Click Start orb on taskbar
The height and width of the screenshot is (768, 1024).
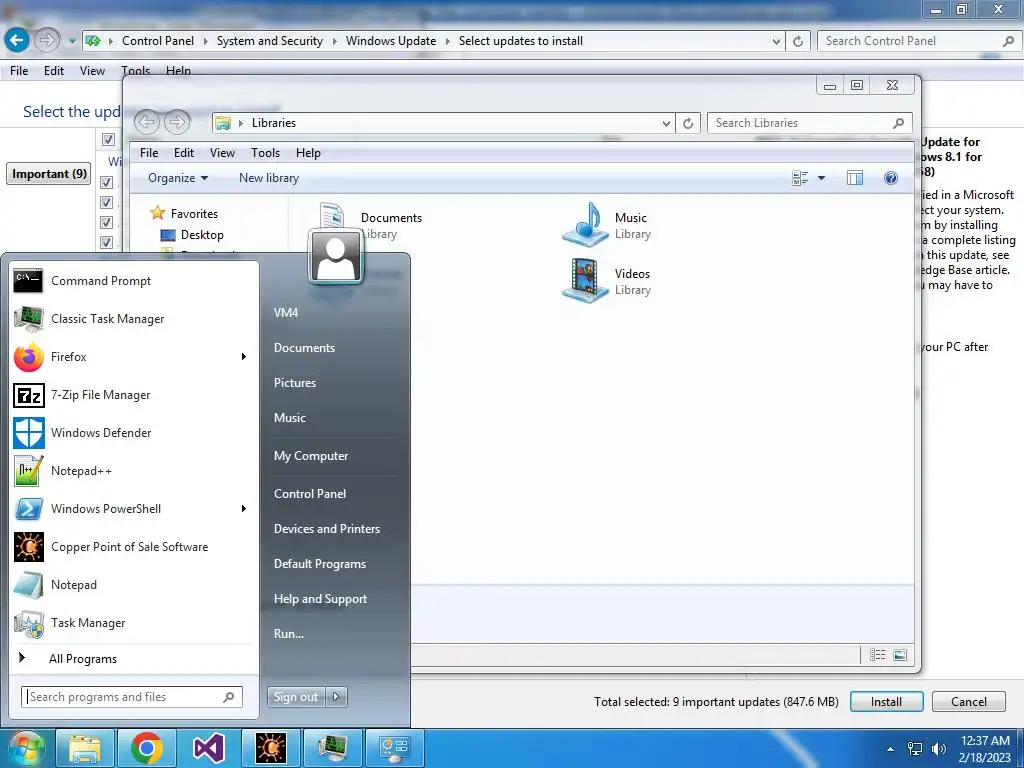25,748
